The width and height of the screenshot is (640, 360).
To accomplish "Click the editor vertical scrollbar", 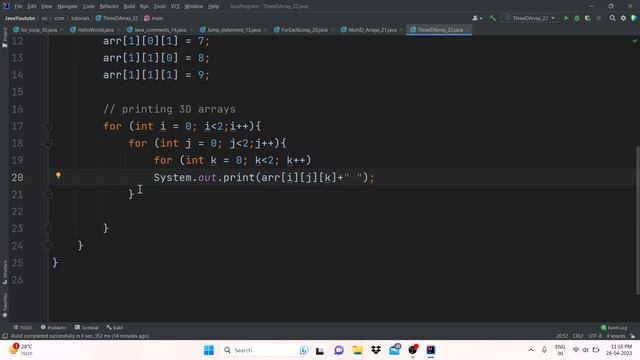I will [x=638, y=220].
